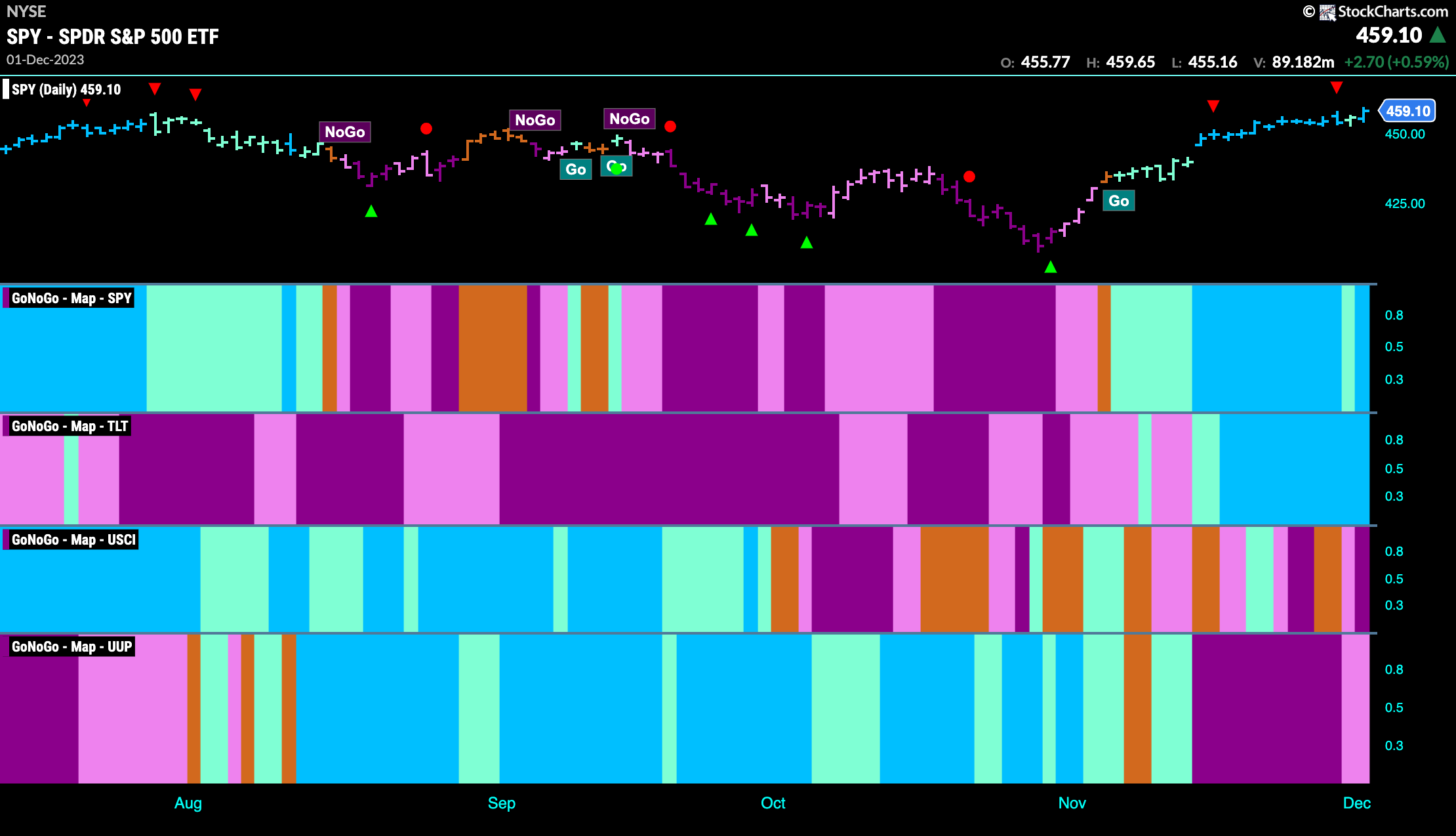
Task: Click the green up-triangle in early October
Action: [807, 242]
